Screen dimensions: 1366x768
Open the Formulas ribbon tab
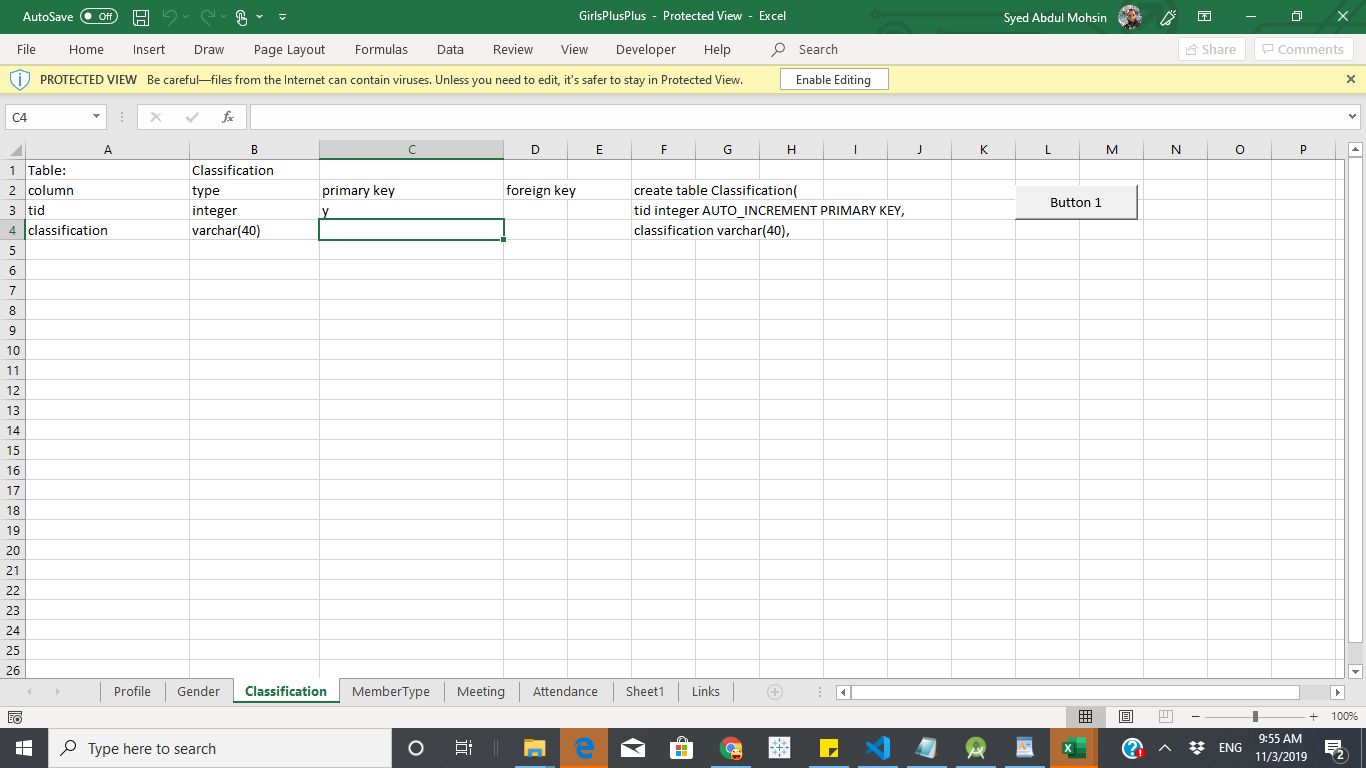(x=381, y=49)
